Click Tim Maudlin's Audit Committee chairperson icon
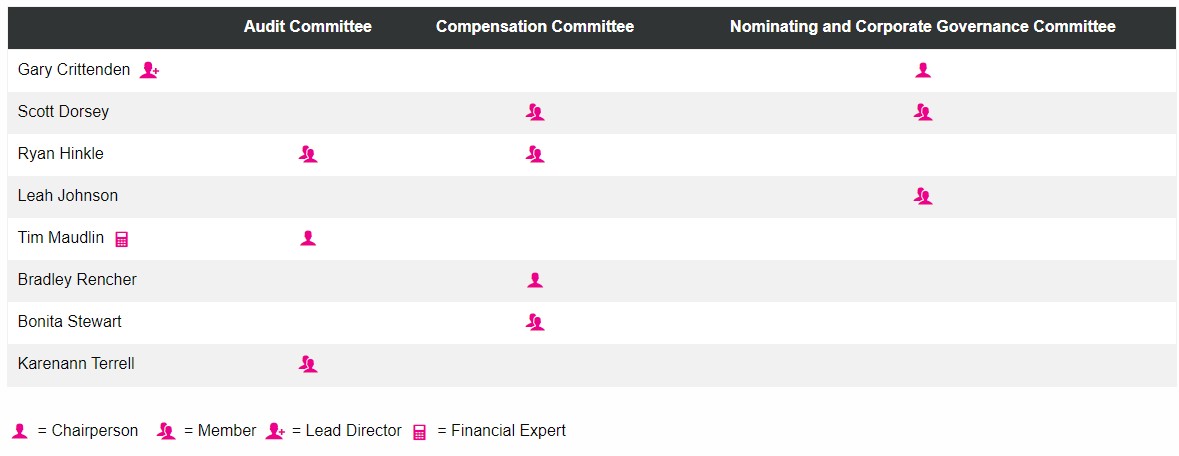 [308, 238]
